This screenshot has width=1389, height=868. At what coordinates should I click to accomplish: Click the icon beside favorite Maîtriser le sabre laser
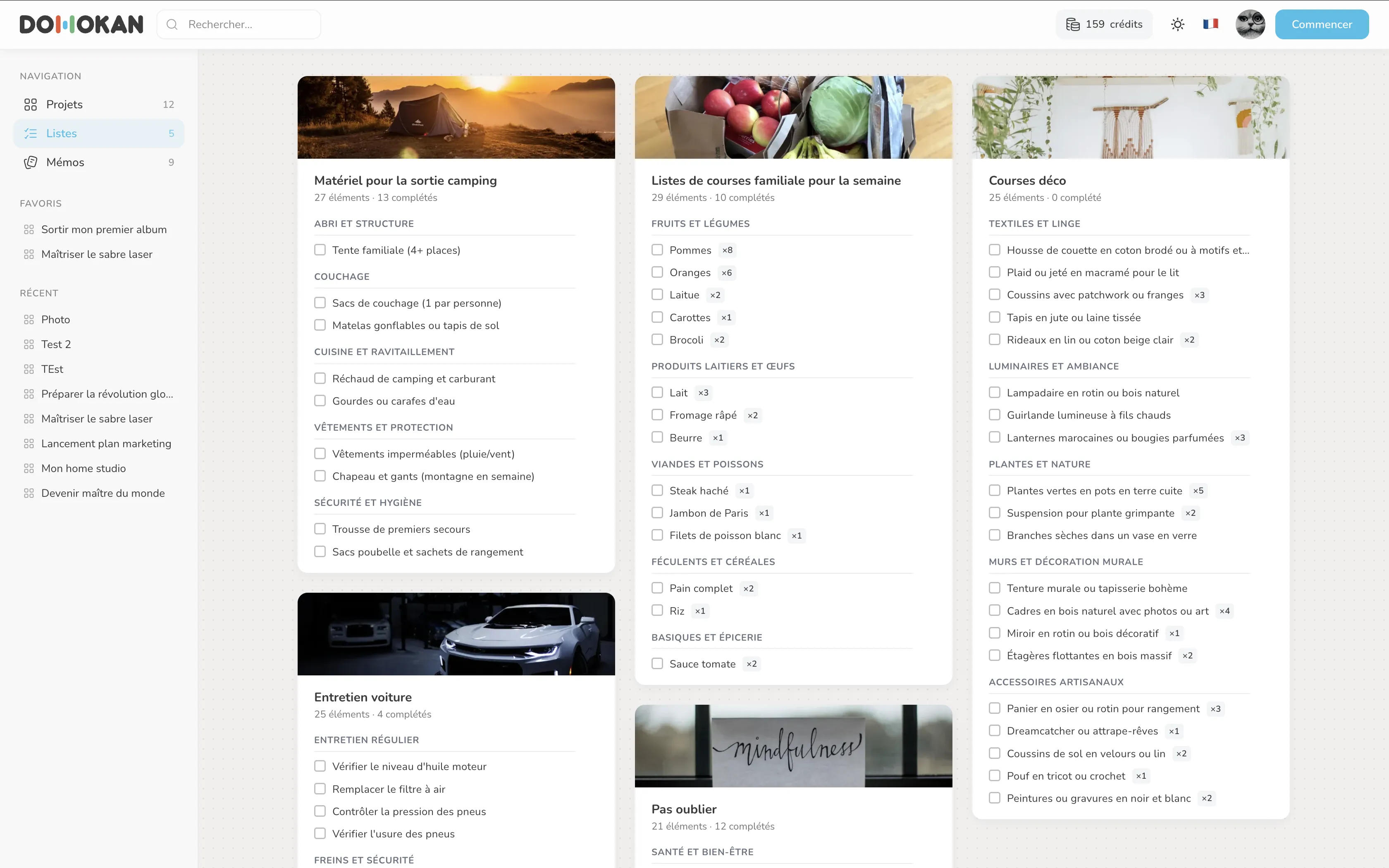(x=29, y=254)
